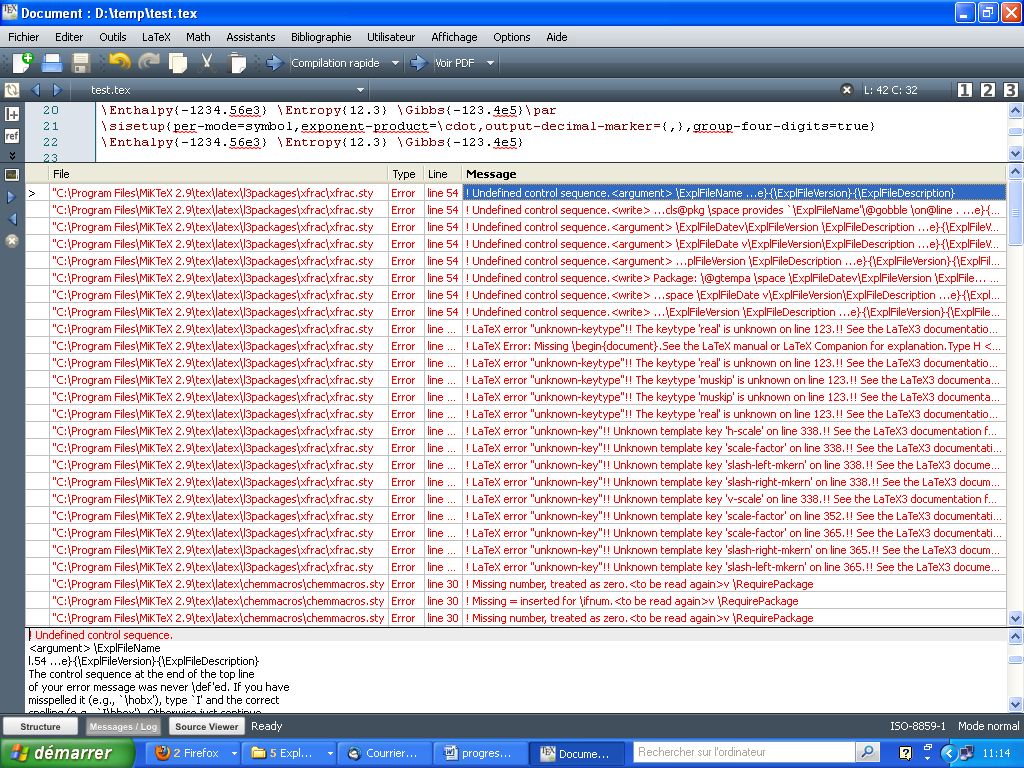The height and width of the screenshot is (768, 1024).
Task: Click the ref icon in the left sidebar
Action: [12, 136]
